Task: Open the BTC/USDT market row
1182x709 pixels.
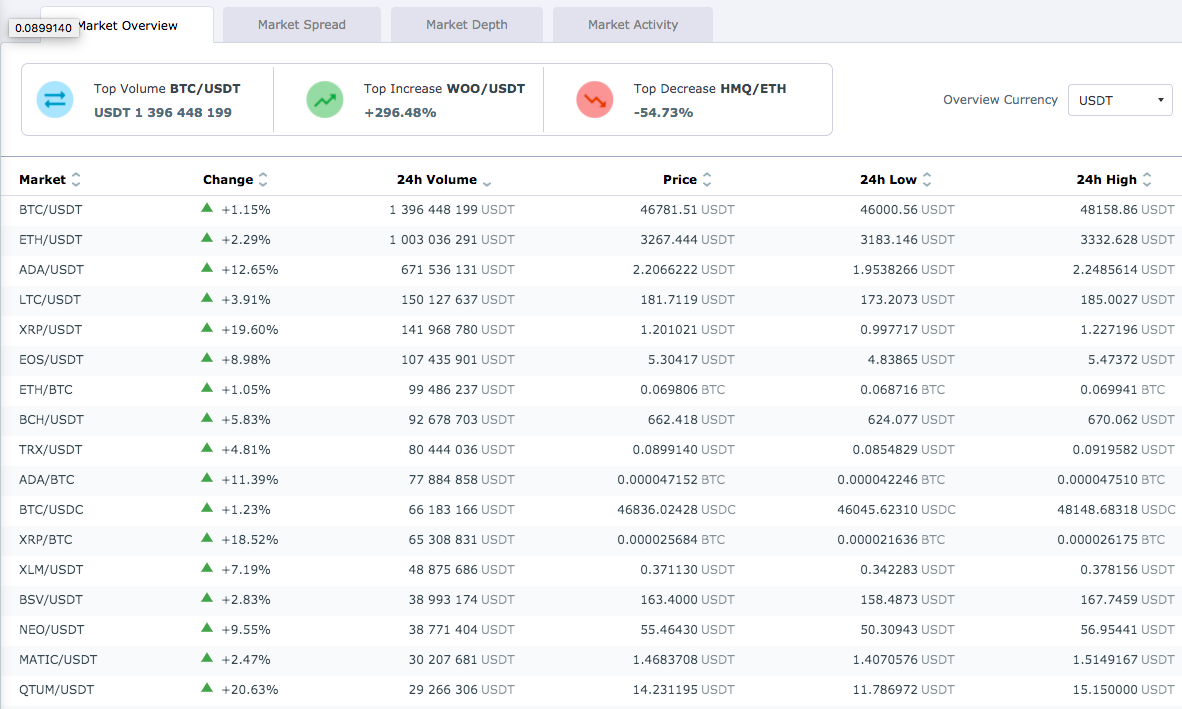Action: pyautogui.click(x=591, y=210)
